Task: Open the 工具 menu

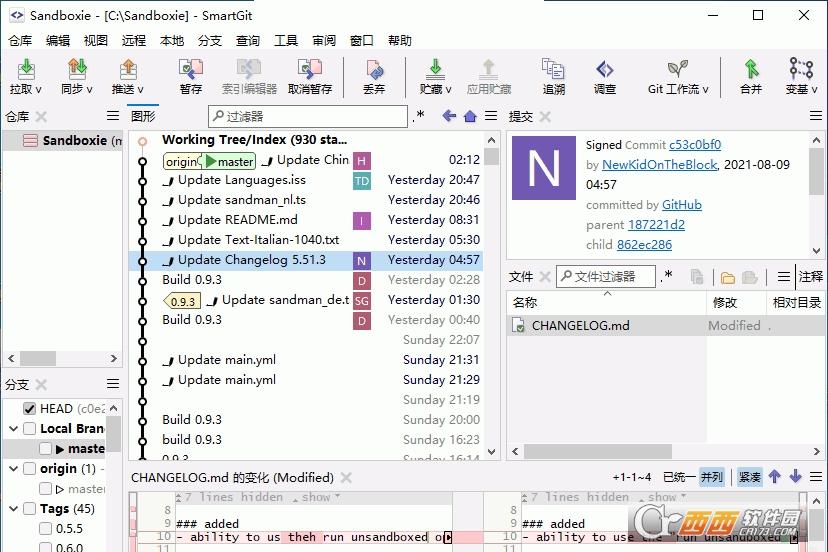Action: [x=286, y=41]
